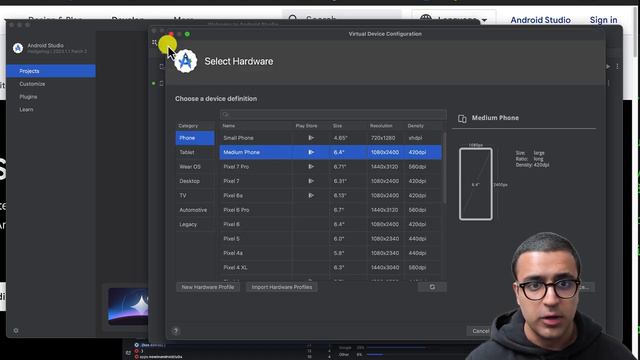Click the 4.65" size of Small Phone
640x360 pixels.
pyautogui.click(x=340, y=138)
